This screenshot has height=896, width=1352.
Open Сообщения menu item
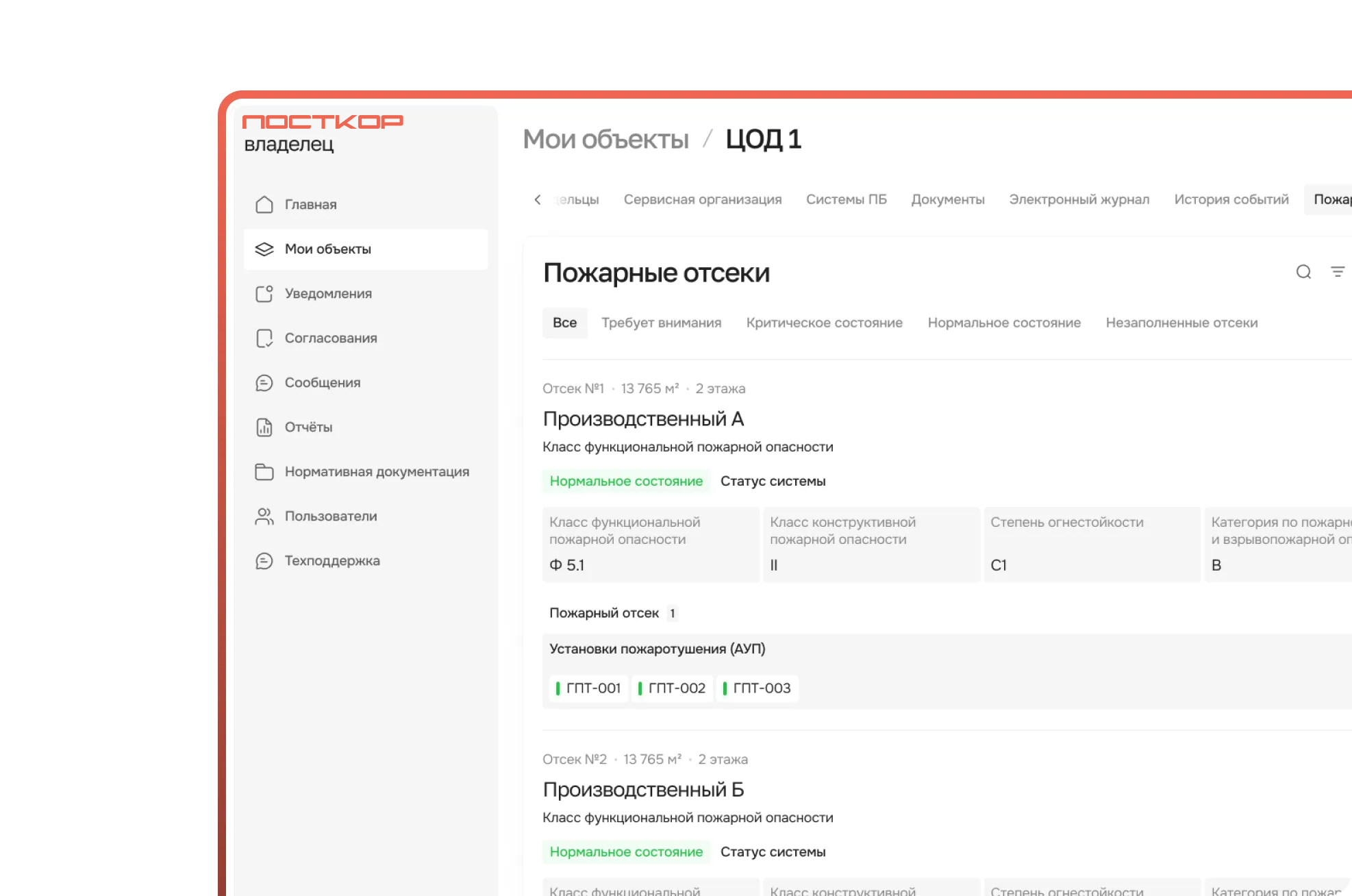(x=366, y=383)
